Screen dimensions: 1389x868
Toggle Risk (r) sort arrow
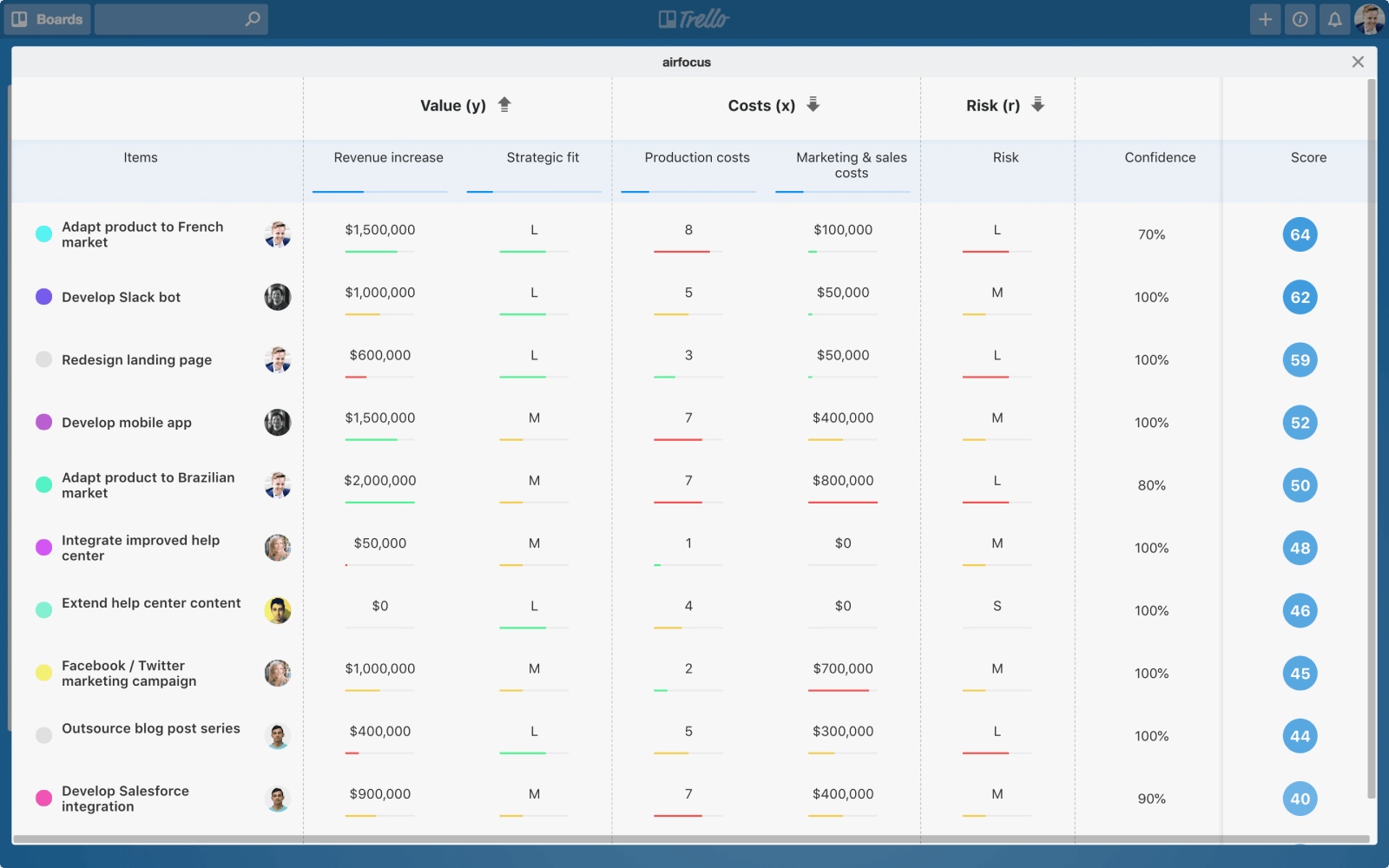click(1037, 105)
